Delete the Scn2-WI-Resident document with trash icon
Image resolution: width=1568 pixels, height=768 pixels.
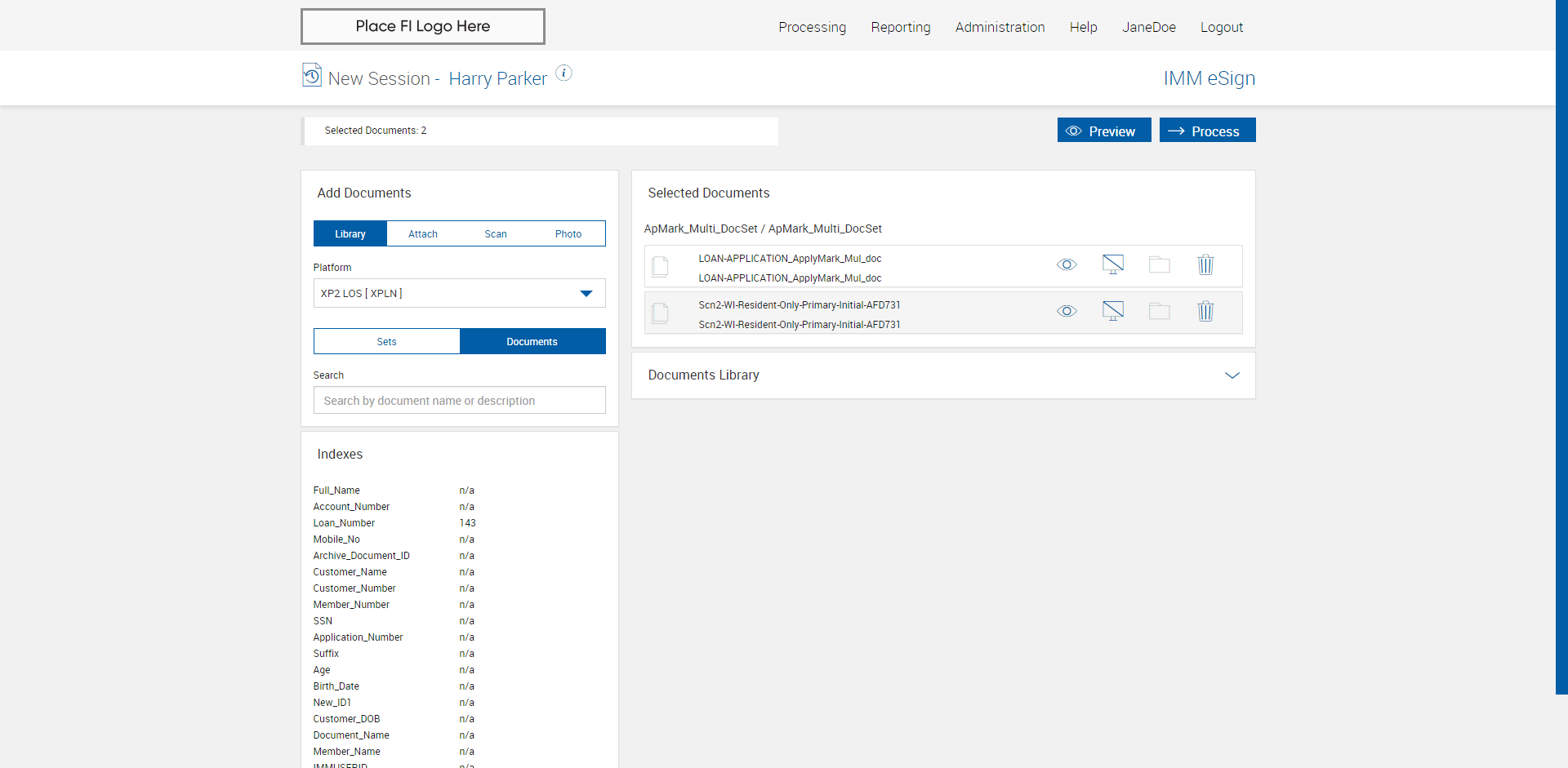1205,312
